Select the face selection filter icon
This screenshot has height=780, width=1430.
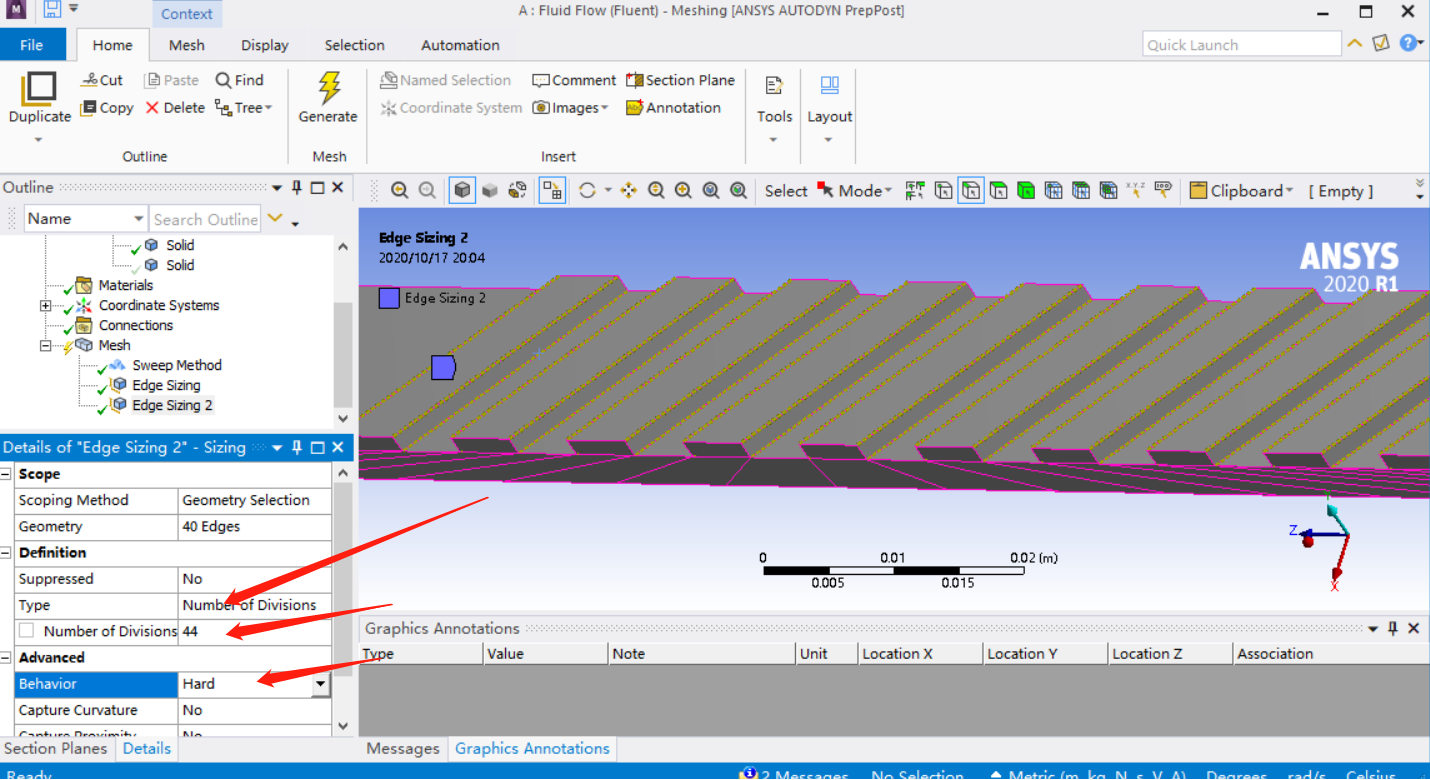point(998,191)
